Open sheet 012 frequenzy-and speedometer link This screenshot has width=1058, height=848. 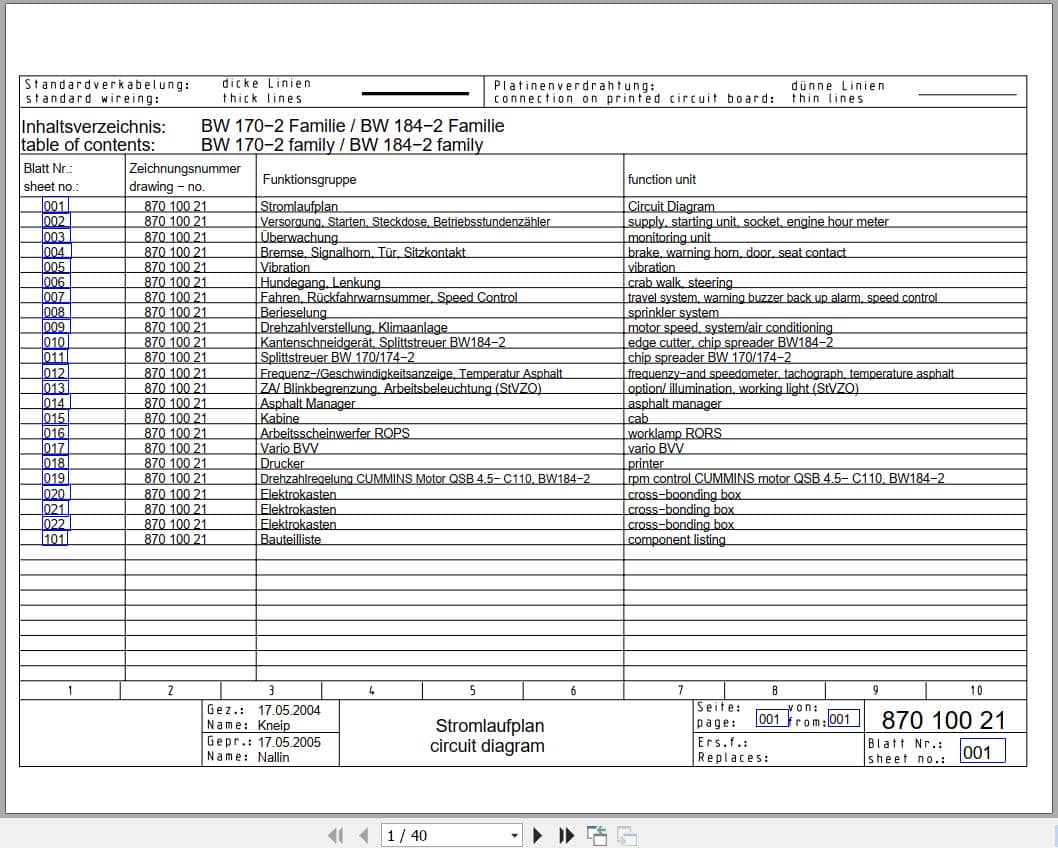point(54,372)
